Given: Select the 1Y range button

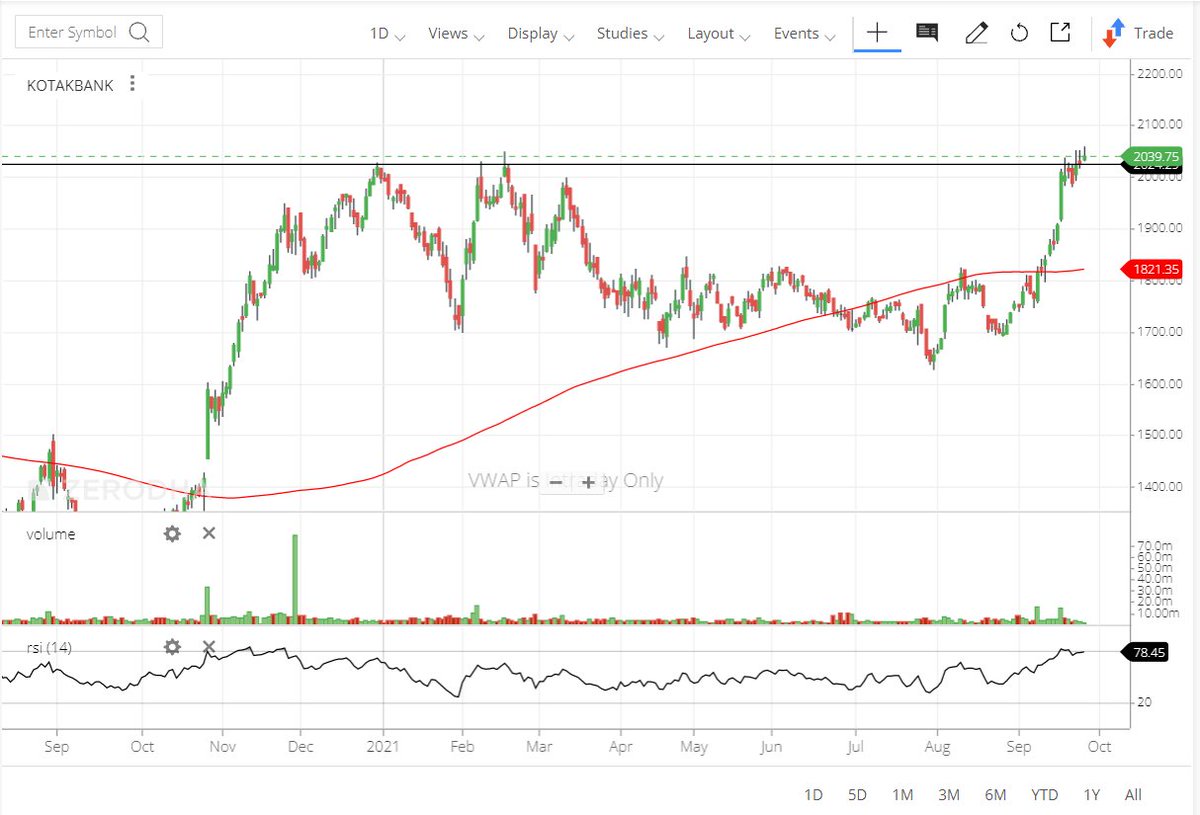Looking at the screenshot, I should point(1092,795).
